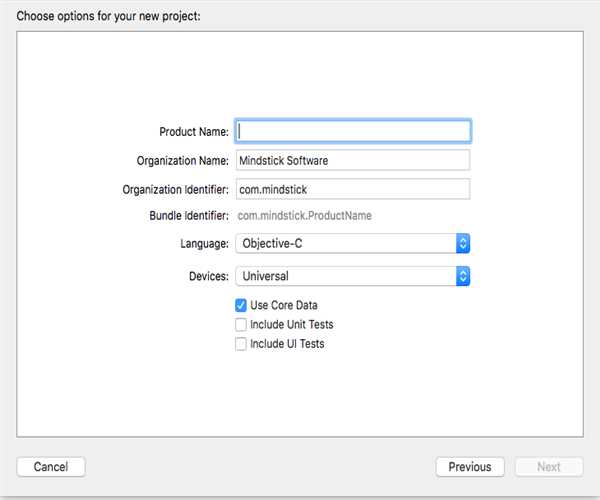Click the "Organization Name:" label
Viewport: 600px width, 500px height.
tap(183, 161)
